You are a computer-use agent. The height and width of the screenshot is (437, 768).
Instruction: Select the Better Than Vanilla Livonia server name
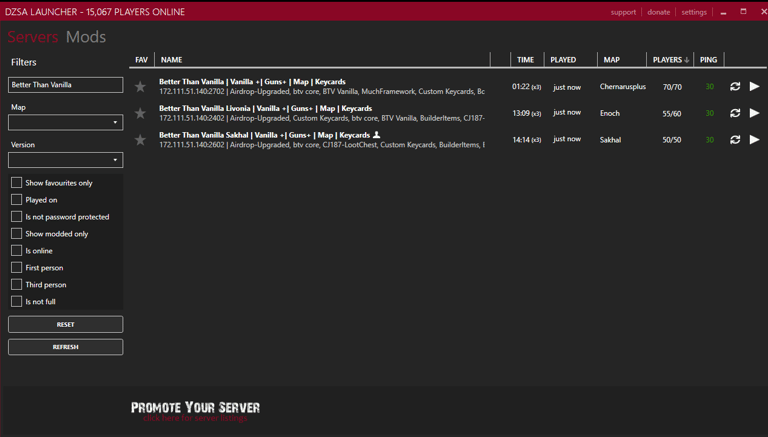pyautogui.click(x=265, y=108)
